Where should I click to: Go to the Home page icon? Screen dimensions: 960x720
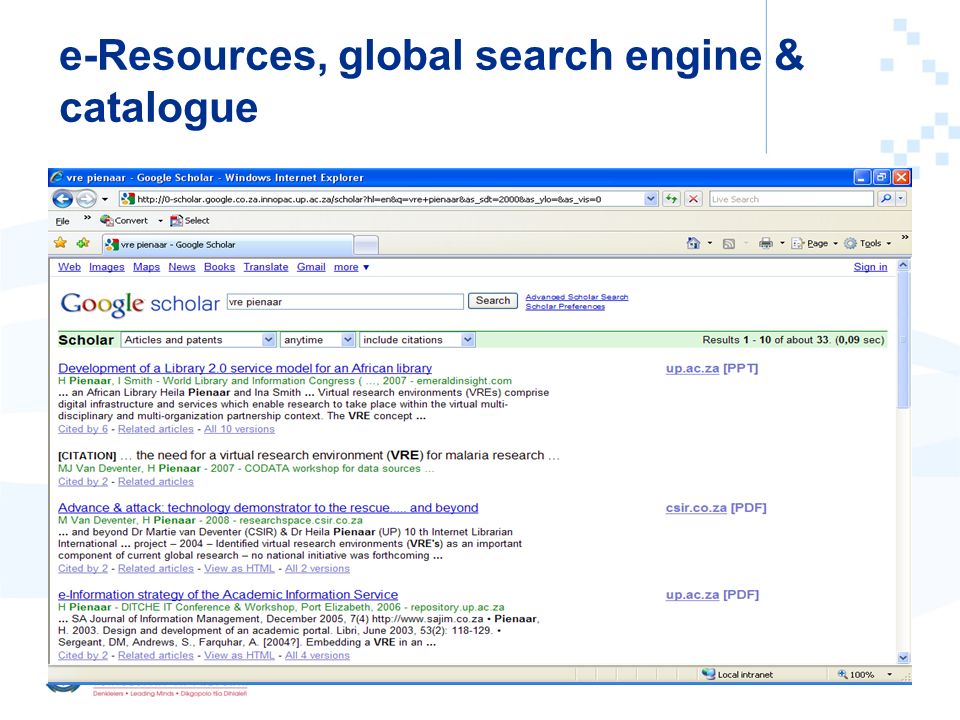[693, 243]
